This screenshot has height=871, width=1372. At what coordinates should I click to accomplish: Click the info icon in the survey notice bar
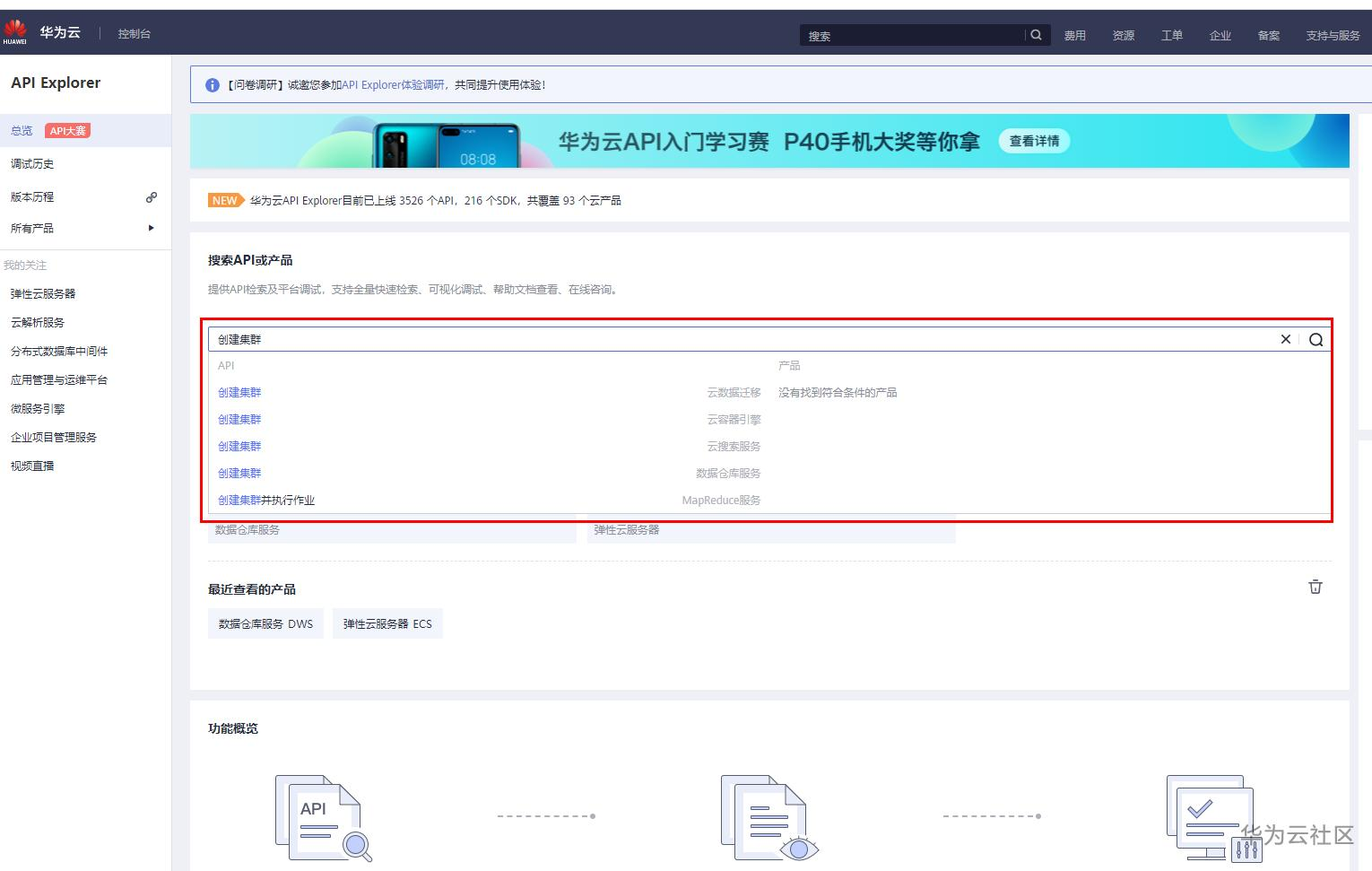(213, 85)
